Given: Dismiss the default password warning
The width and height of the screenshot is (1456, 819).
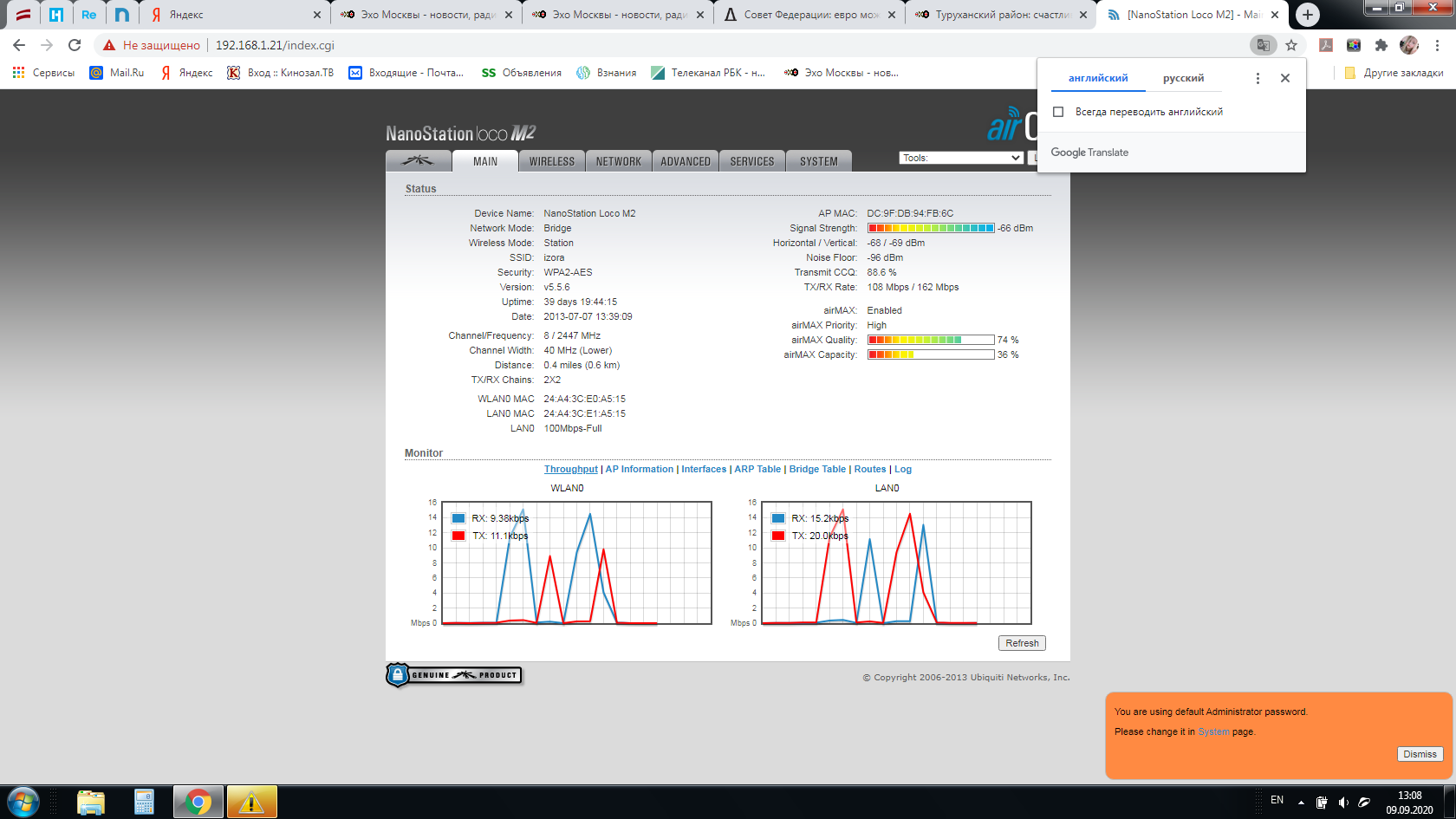Looking at the screenshot, I should (1420, 754).
